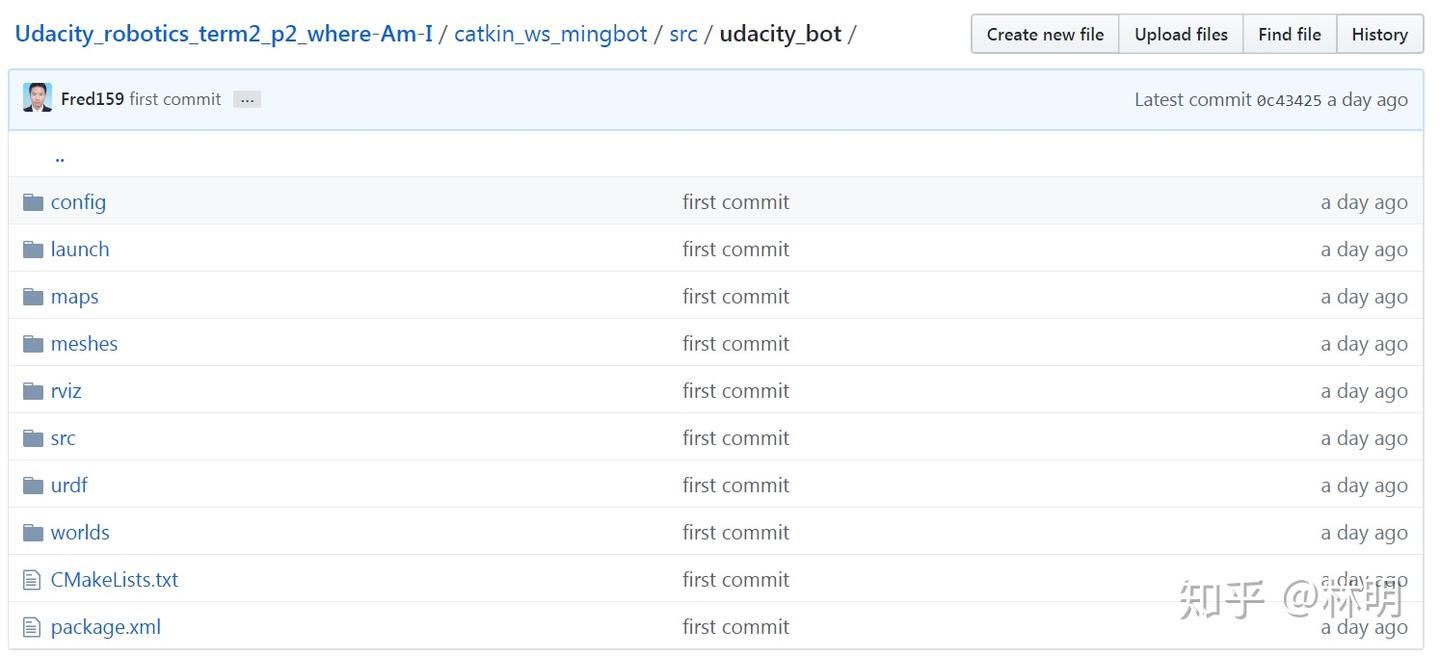Open the urdf folder link

[x=69, y=485]
